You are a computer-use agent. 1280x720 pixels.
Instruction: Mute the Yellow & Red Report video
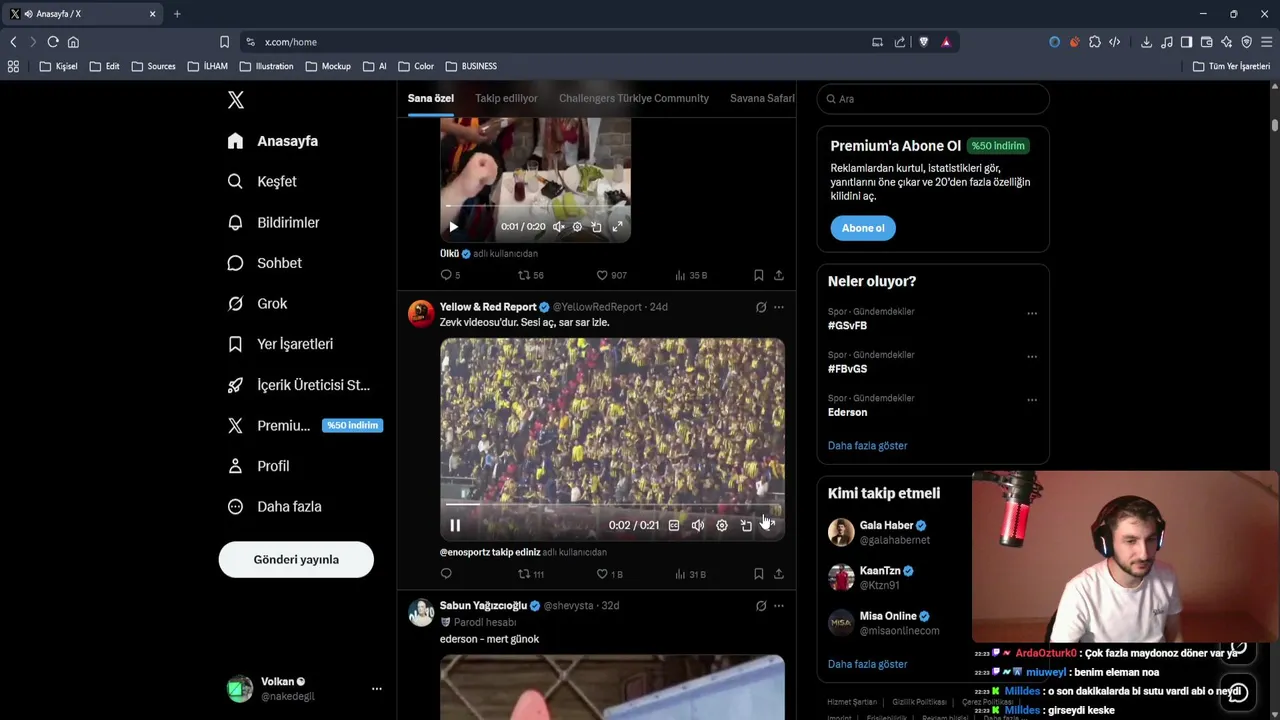[x=698, y=525]
